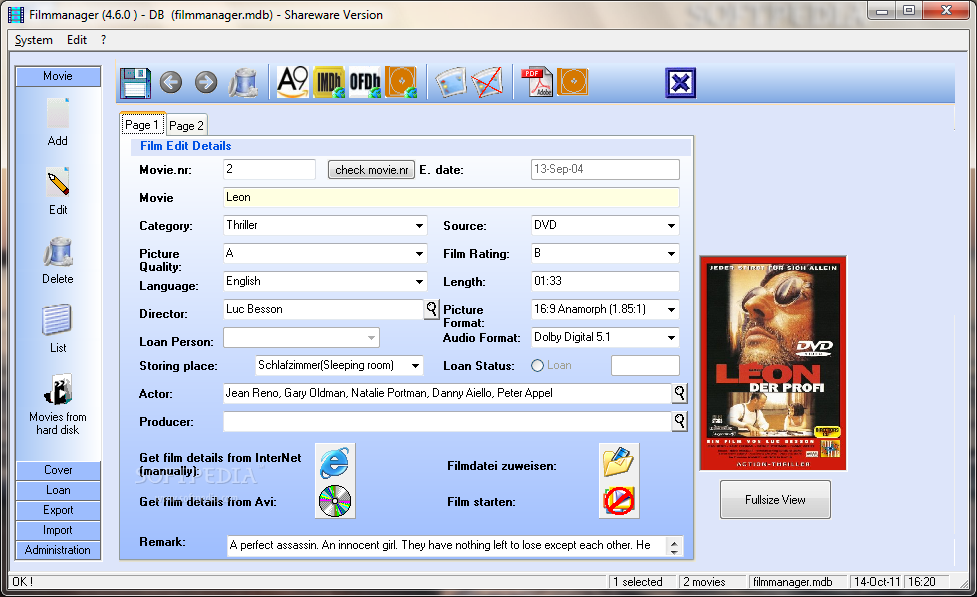Screen dimensions: 977x597
Task: Go to previous record with left arrow
Action: tap(171, 82)
